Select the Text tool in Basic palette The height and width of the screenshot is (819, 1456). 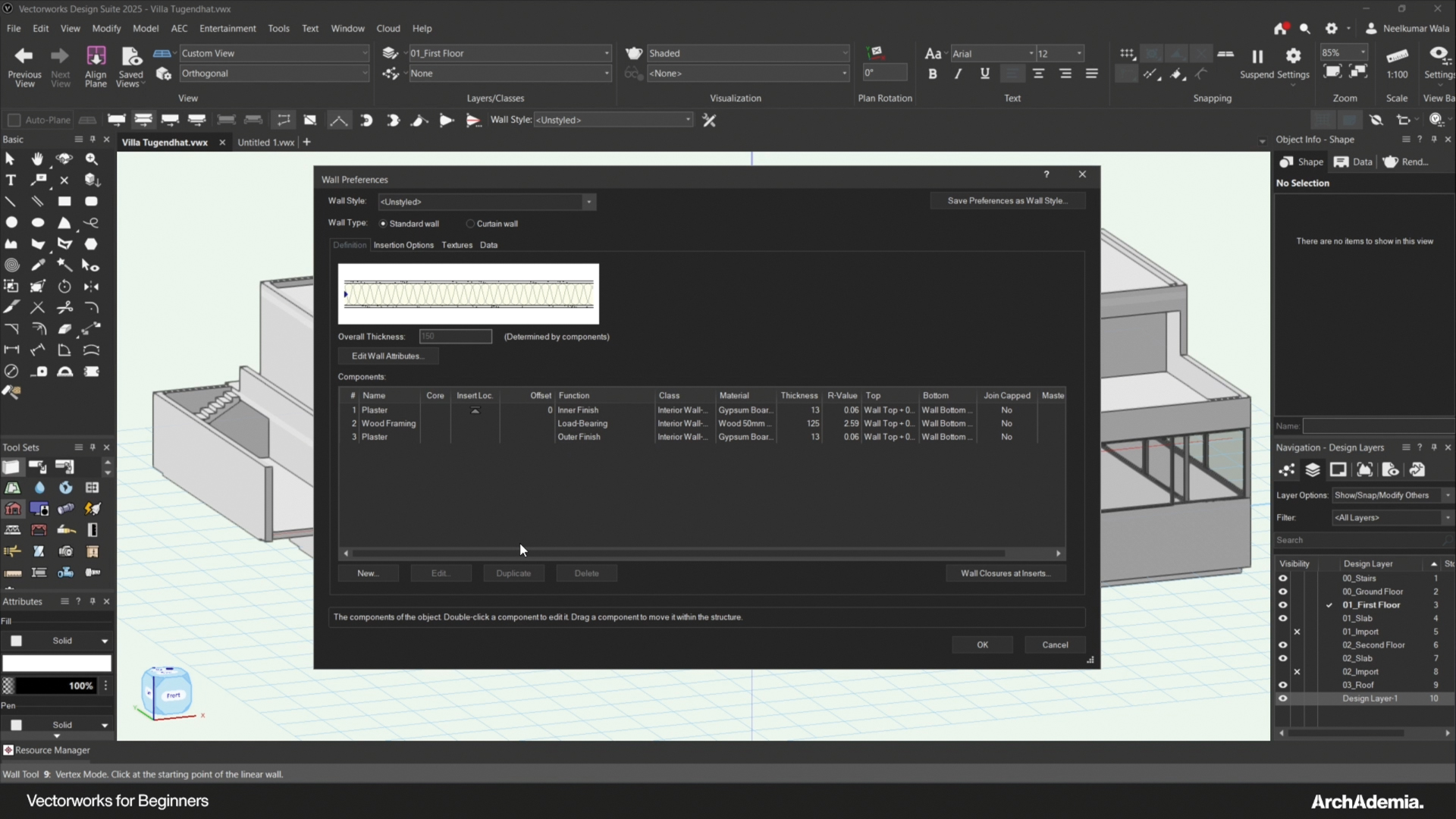pyautogui.click(x=11, y=180)
